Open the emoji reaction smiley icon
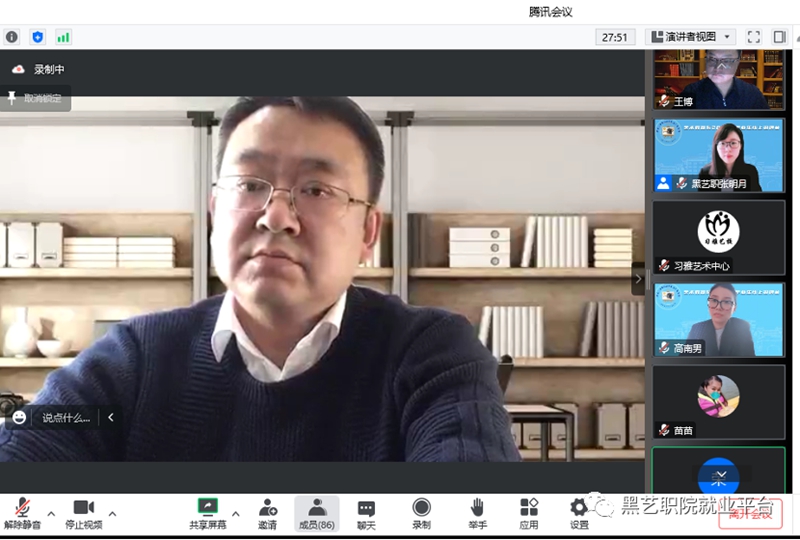Image resolution: width=800 pixels, height=540 pixels. click(19, 417)
